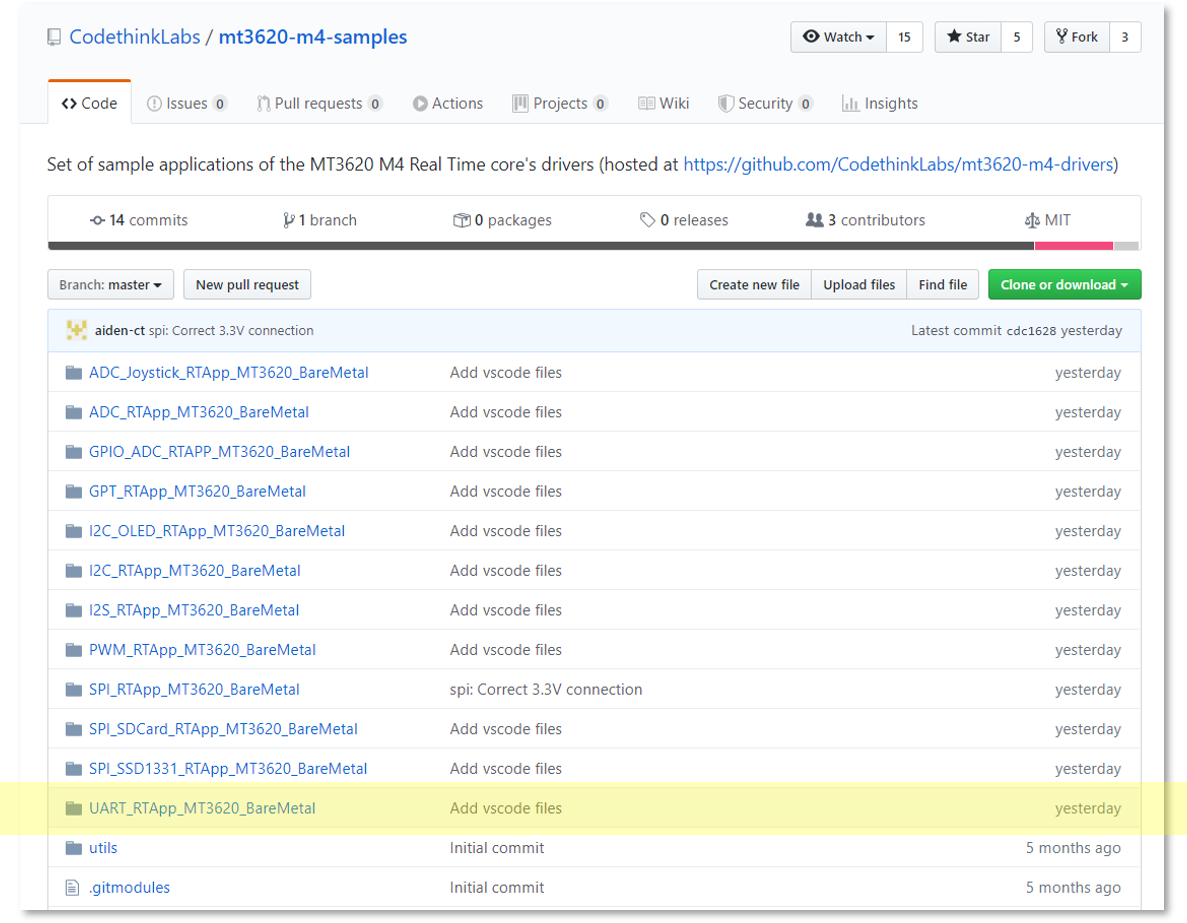The height and width of the screenshot is (923, 1187).
Task: Switch to the Issues tab
Action: coord(186,104)
